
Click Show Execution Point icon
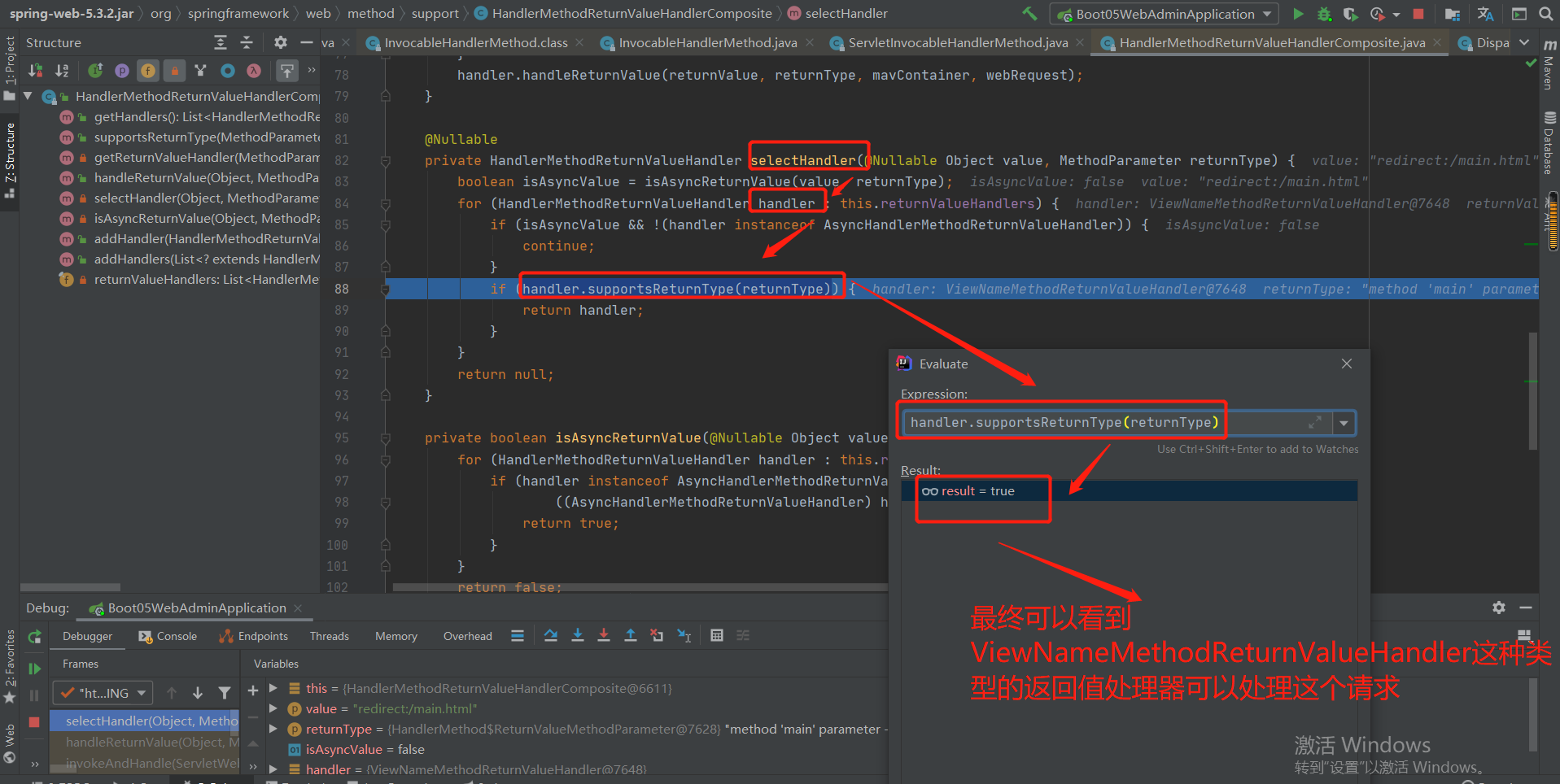pyautogui.click(x=518, y=636)
